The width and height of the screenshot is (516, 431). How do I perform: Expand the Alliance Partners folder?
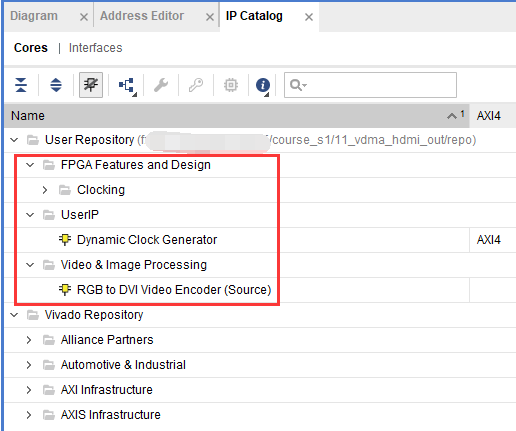coord(29,340)
